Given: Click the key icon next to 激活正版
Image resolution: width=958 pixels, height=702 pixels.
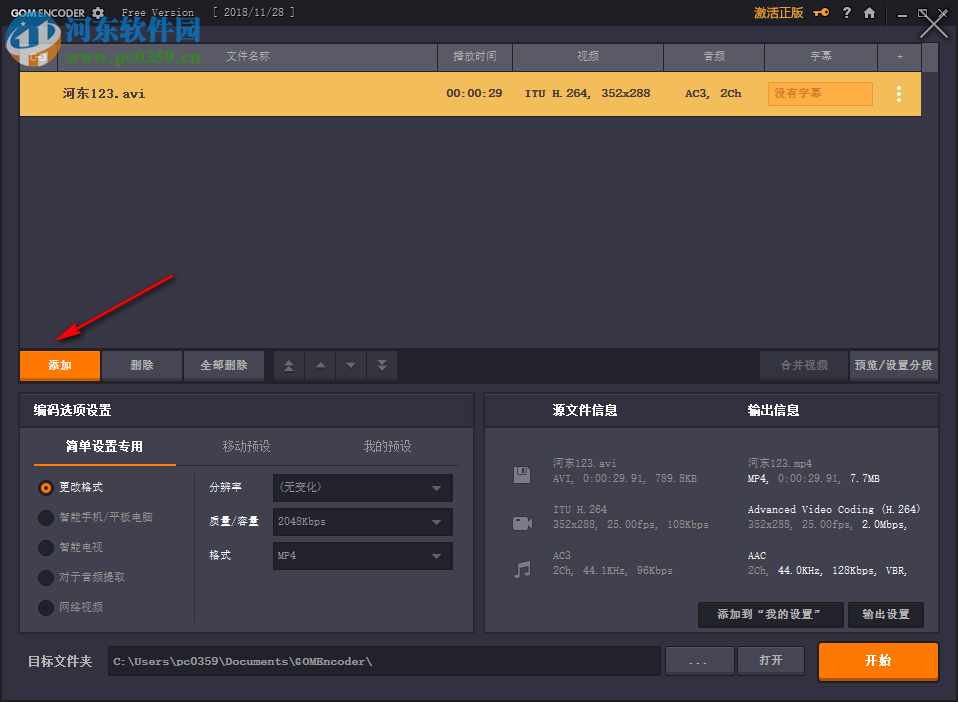Looking at the screenshot, I should [821, 13].
